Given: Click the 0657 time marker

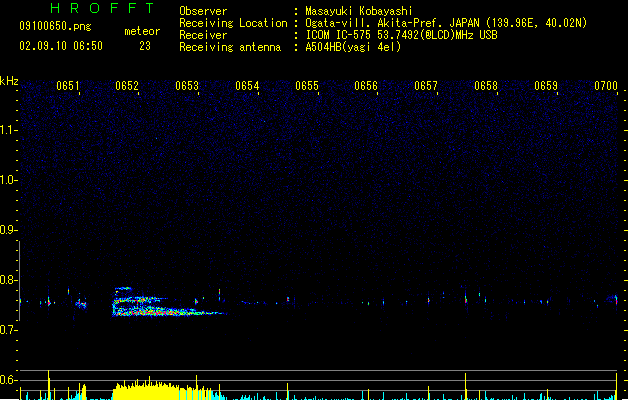Looking at the screenshot, I should [426, 86].
